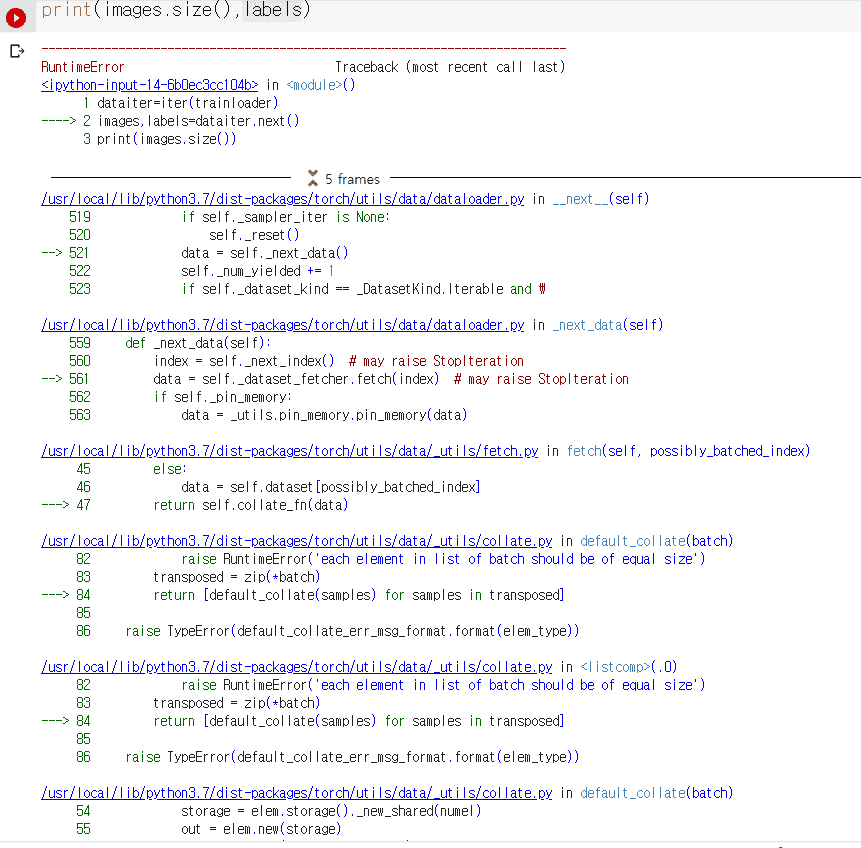Click the '<listcomp>(.0)' frame name
Image resolution: width=861 pixels, height=848 pixels.
point(629,667)
